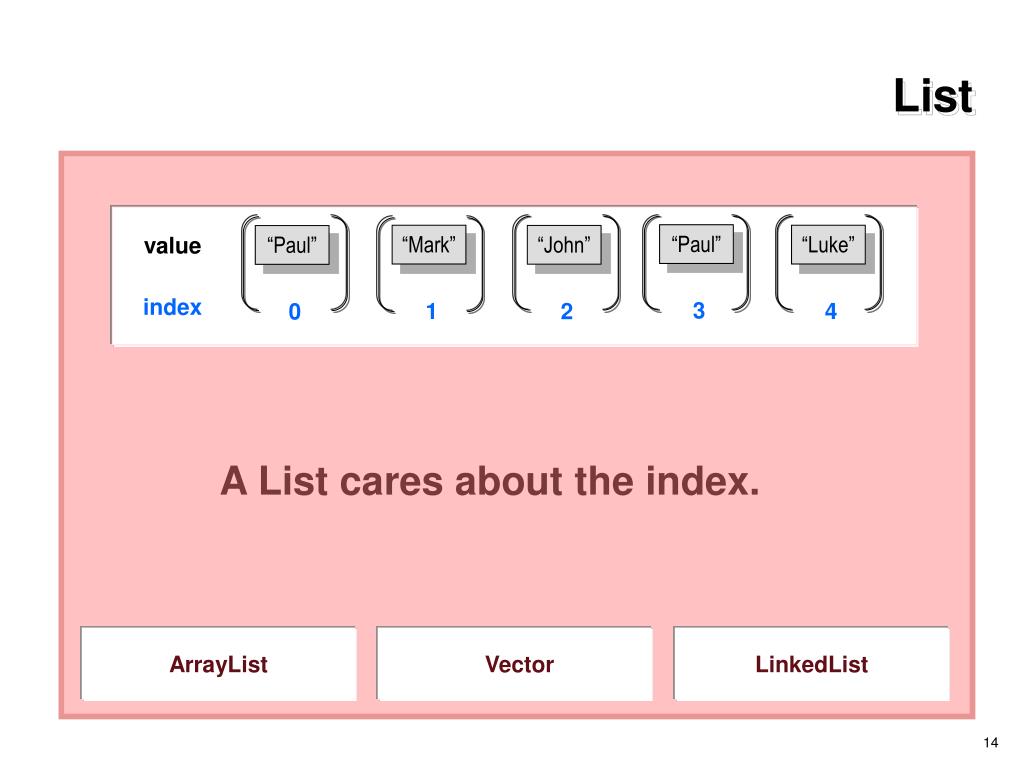Click "A List cares about the index." text
The height and width of the screenshot is (768, 1024).
coord(490,481)
